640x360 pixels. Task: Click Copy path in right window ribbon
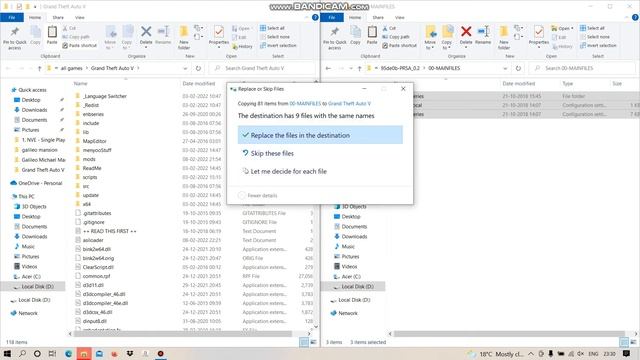click(x=396, y=37)
